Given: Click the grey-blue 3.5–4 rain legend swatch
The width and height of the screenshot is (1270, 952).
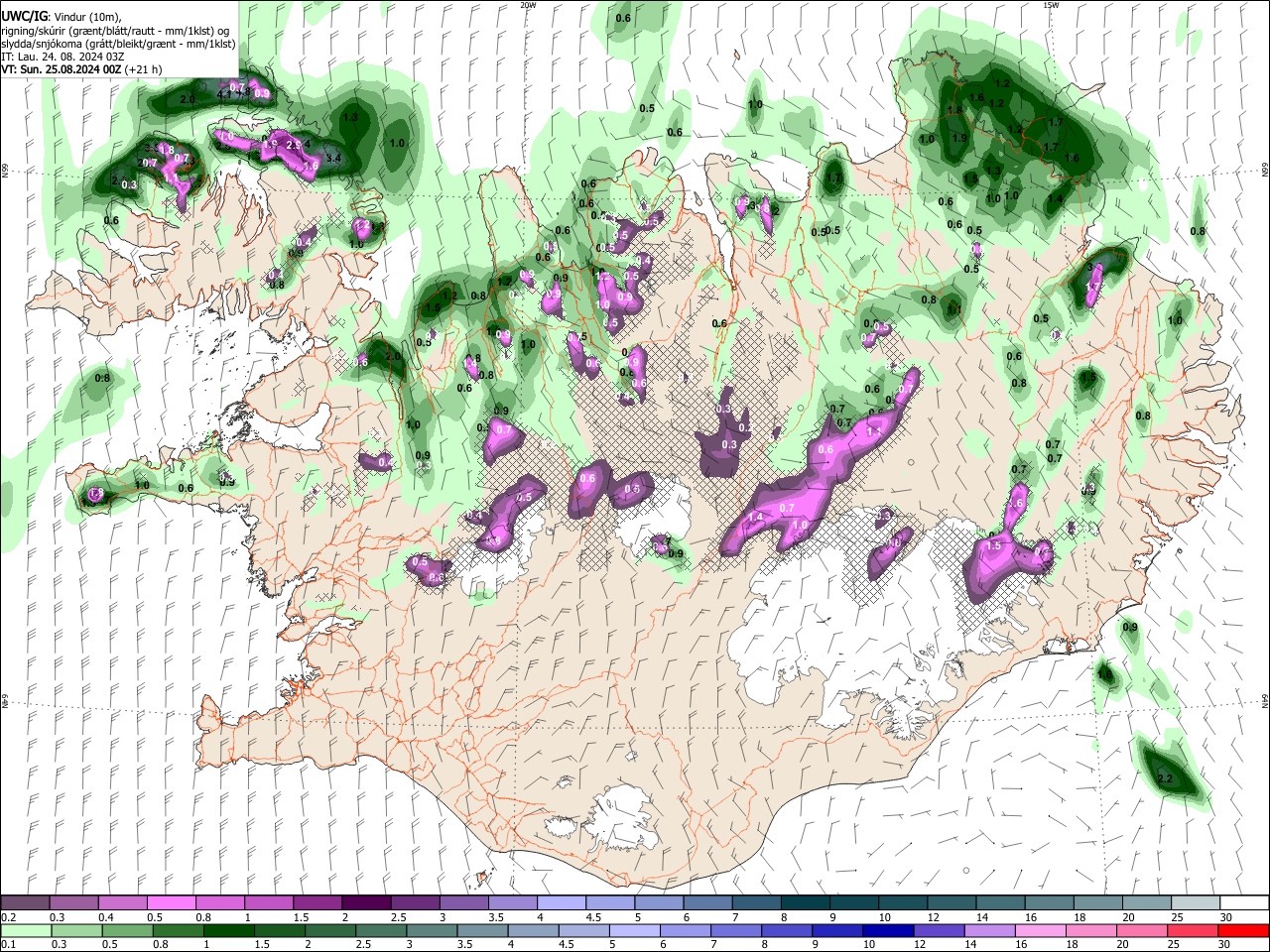Looking at the screenshot, I should 482,930.
